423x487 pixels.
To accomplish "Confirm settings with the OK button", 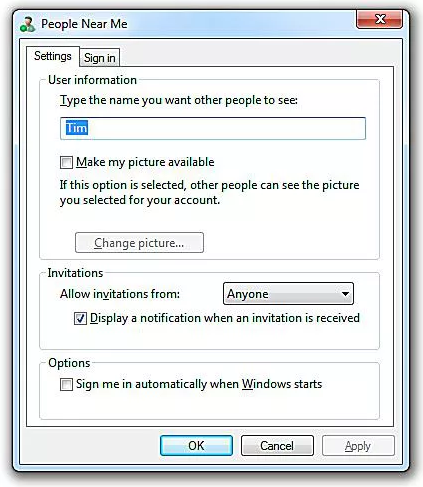I will (x=196, y=446).
